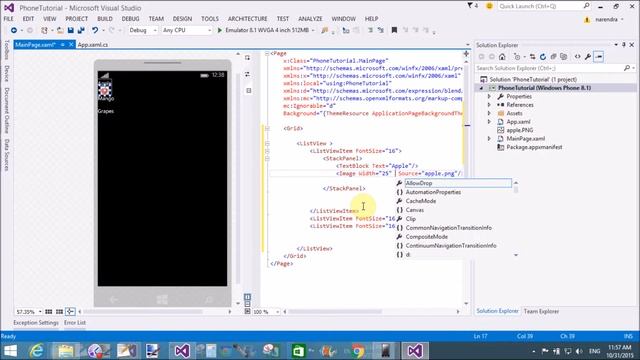Open Properties wrench in Solution Explorer toolbar
Screen dimensions: 640x360
pyautogui.click(x=588, y=57)
